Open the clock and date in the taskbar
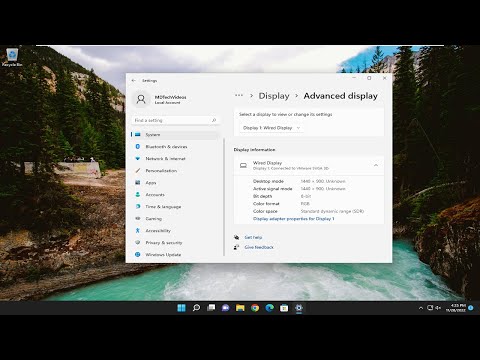 coord(456,308)
